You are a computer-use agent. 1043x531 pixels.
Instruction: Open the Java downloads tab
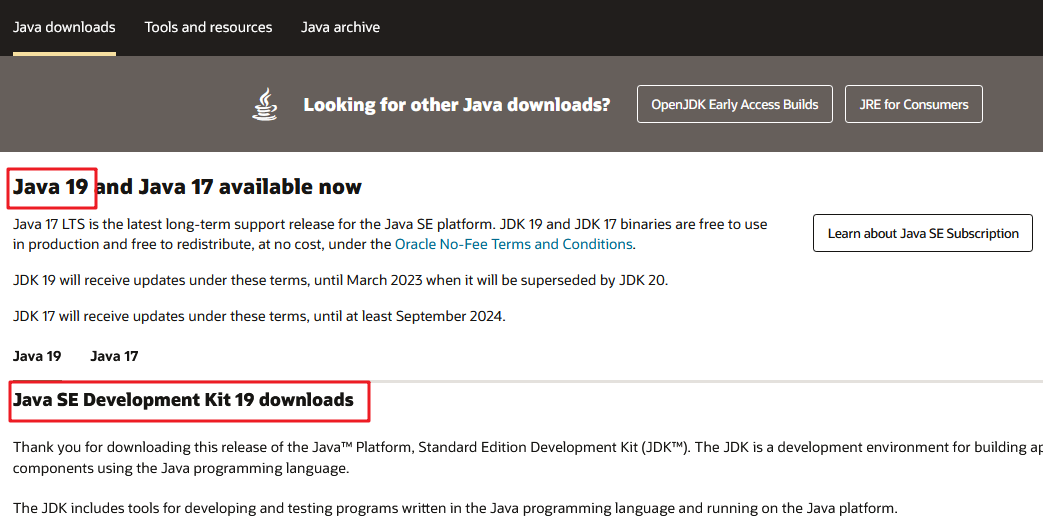tap(64, 27)
